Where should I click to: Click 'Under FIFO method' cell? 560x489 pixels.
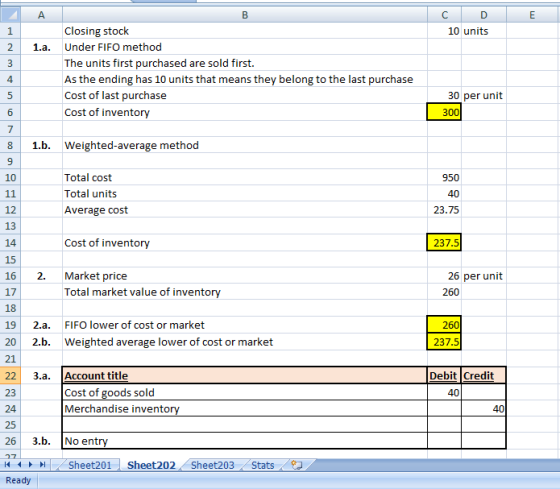point(245,47)
